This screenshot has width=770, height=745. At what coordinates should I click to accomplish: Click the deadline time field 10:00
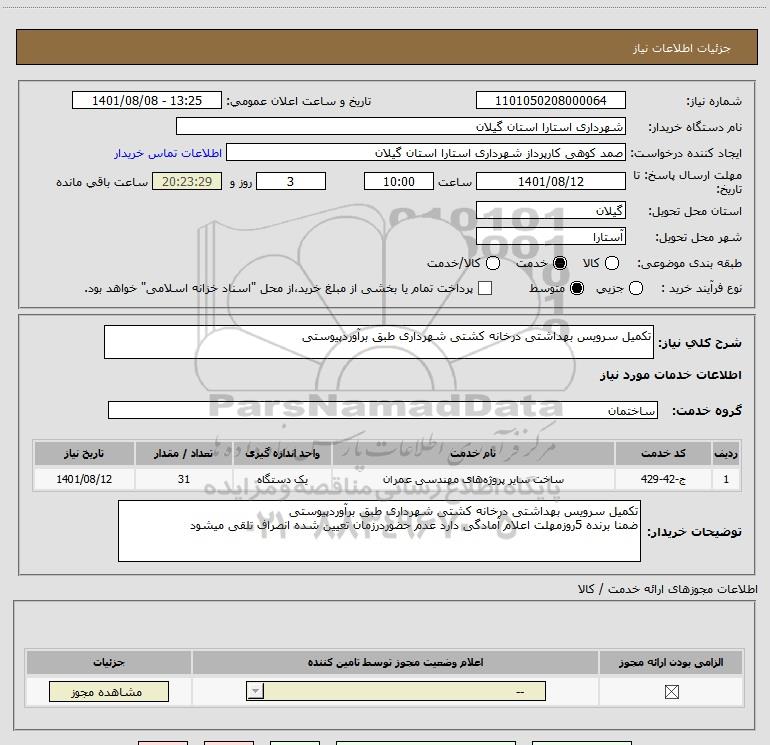pos(399,181)
